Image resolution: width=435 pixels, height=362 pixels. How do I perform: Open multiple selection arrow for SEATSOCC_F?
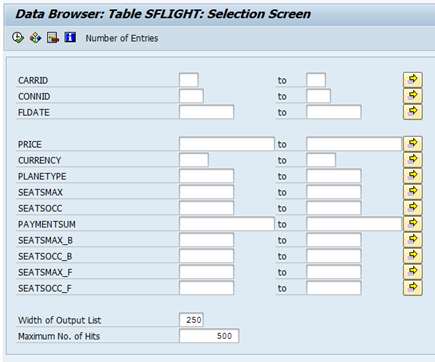[413, 288]
